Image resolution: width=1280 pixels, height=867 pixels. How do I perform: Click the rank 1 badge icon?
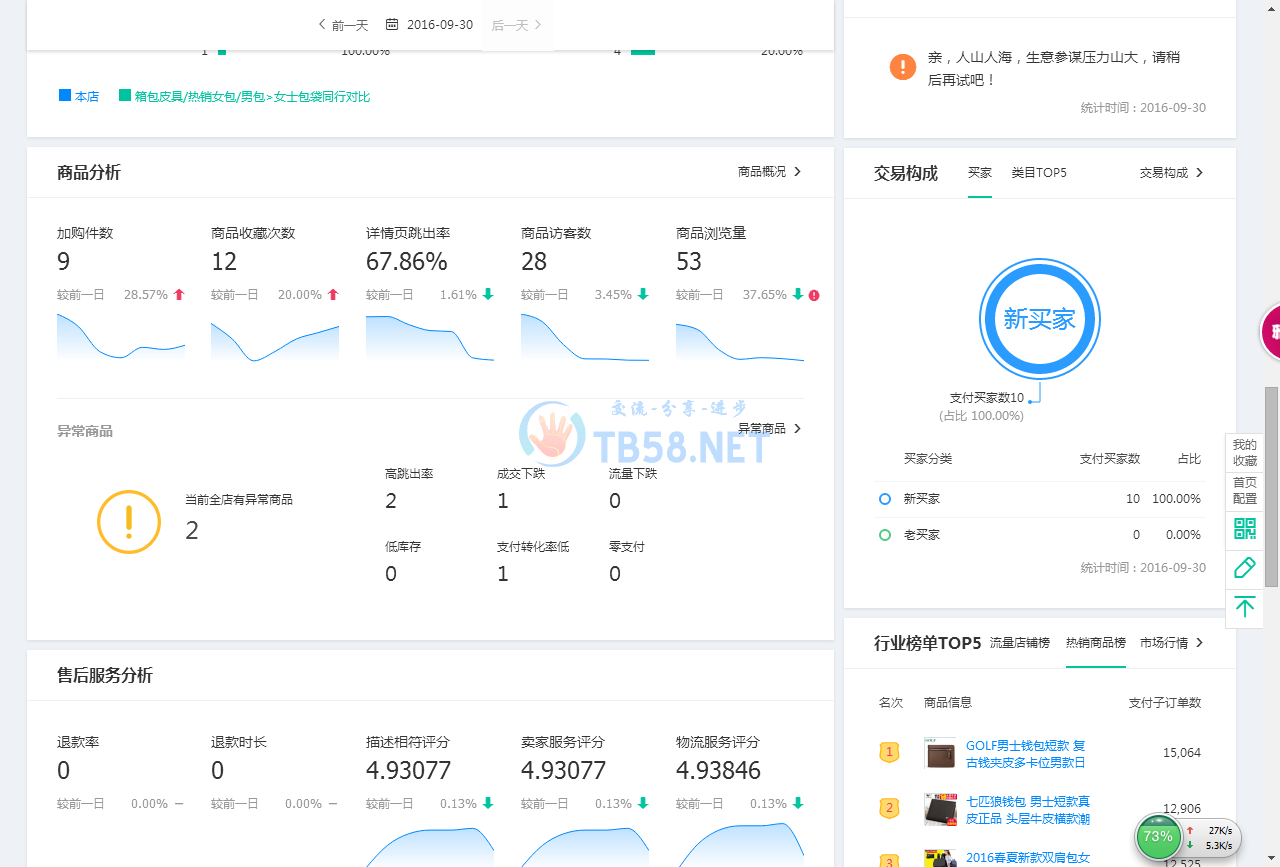(x=889, y=752)
